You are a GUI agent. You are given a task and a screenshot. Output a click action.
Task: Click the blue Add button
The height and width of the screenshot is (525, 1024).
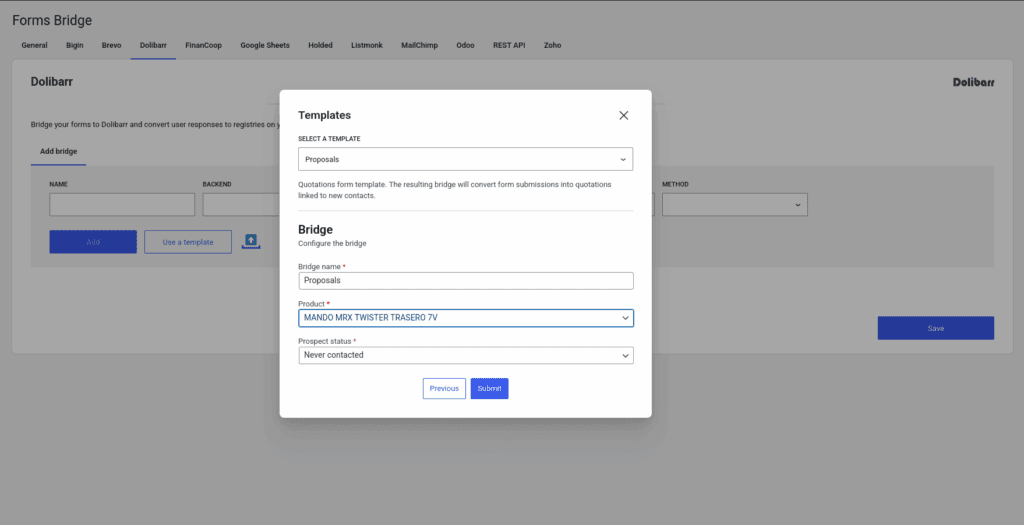pos(93,242)
